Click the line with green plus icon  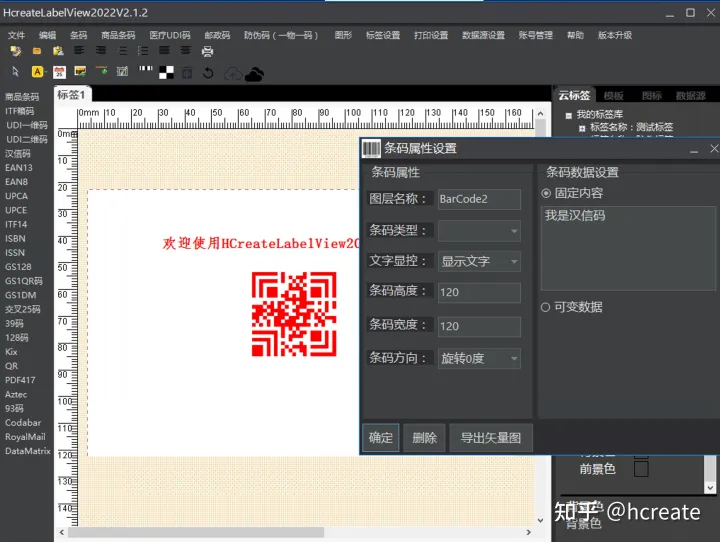point(101,71)
